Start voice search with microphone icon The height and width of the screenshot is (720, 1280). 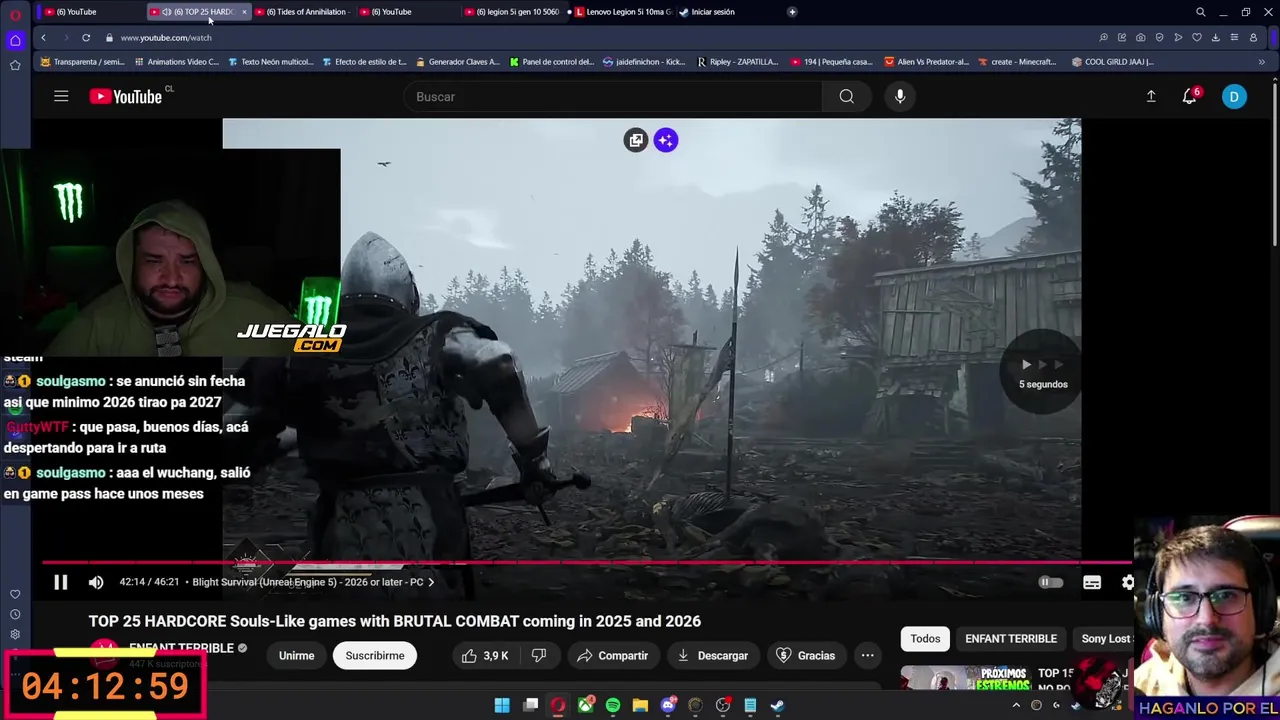pos(900,96)
